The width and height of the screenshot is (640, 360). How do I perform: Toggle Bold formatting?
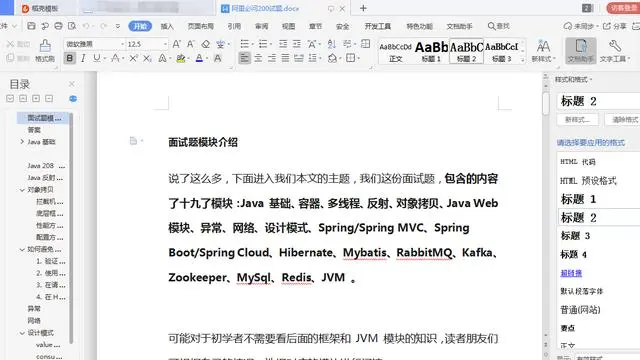click(70, 58)
